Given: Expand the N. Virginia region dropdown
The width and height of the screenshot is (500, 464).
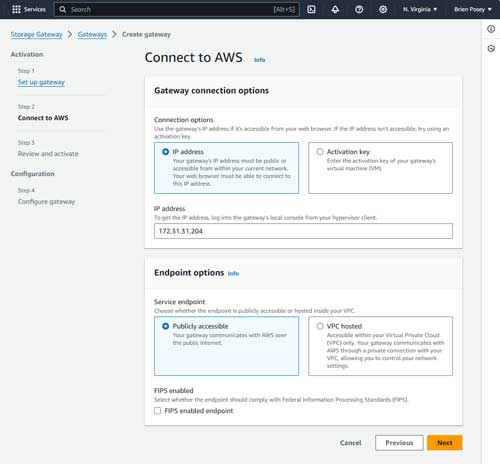Looking at the screenshot, I should tap(420, 9).
